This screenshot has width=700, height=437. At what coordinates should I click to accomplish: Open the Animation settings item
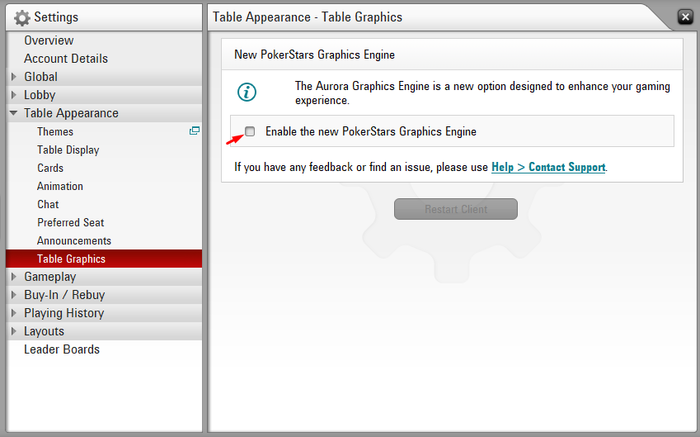[60, 186]
